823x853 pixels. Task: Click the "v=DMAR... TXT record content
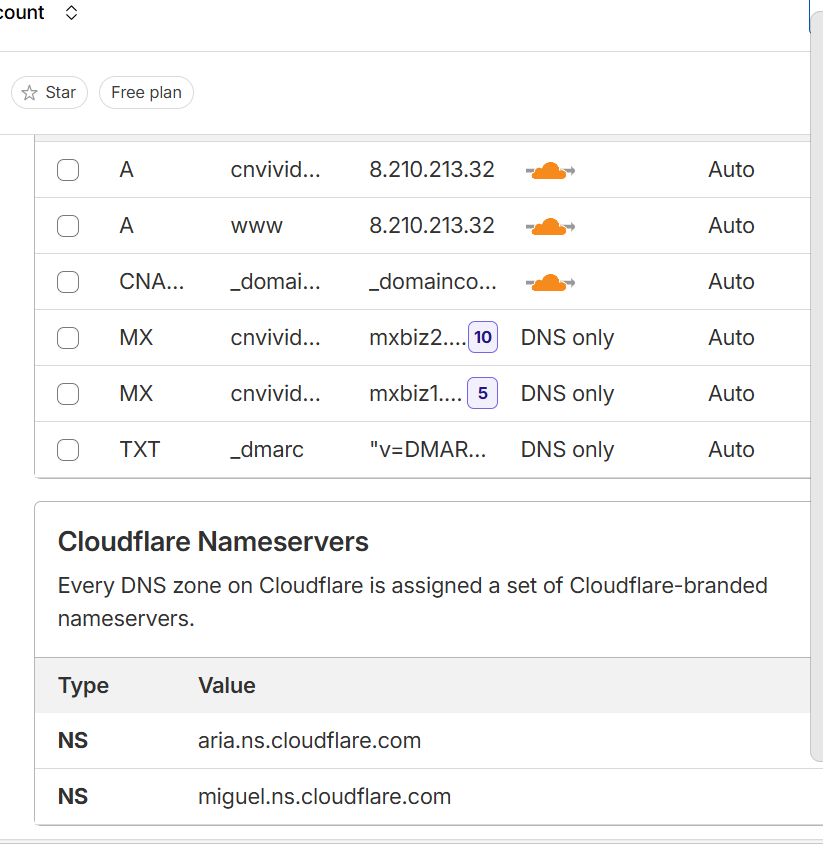(428, 450)
